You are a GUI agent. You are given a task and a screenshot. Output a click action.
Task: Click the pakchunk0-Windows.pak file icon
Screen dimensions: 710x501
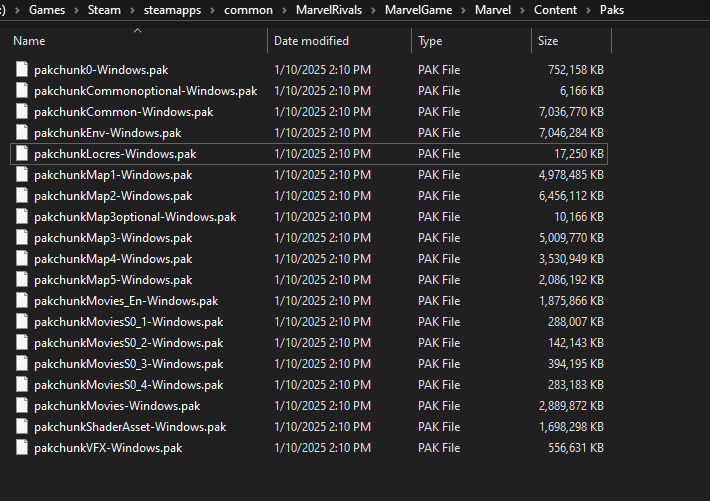[x=22, y=69]
